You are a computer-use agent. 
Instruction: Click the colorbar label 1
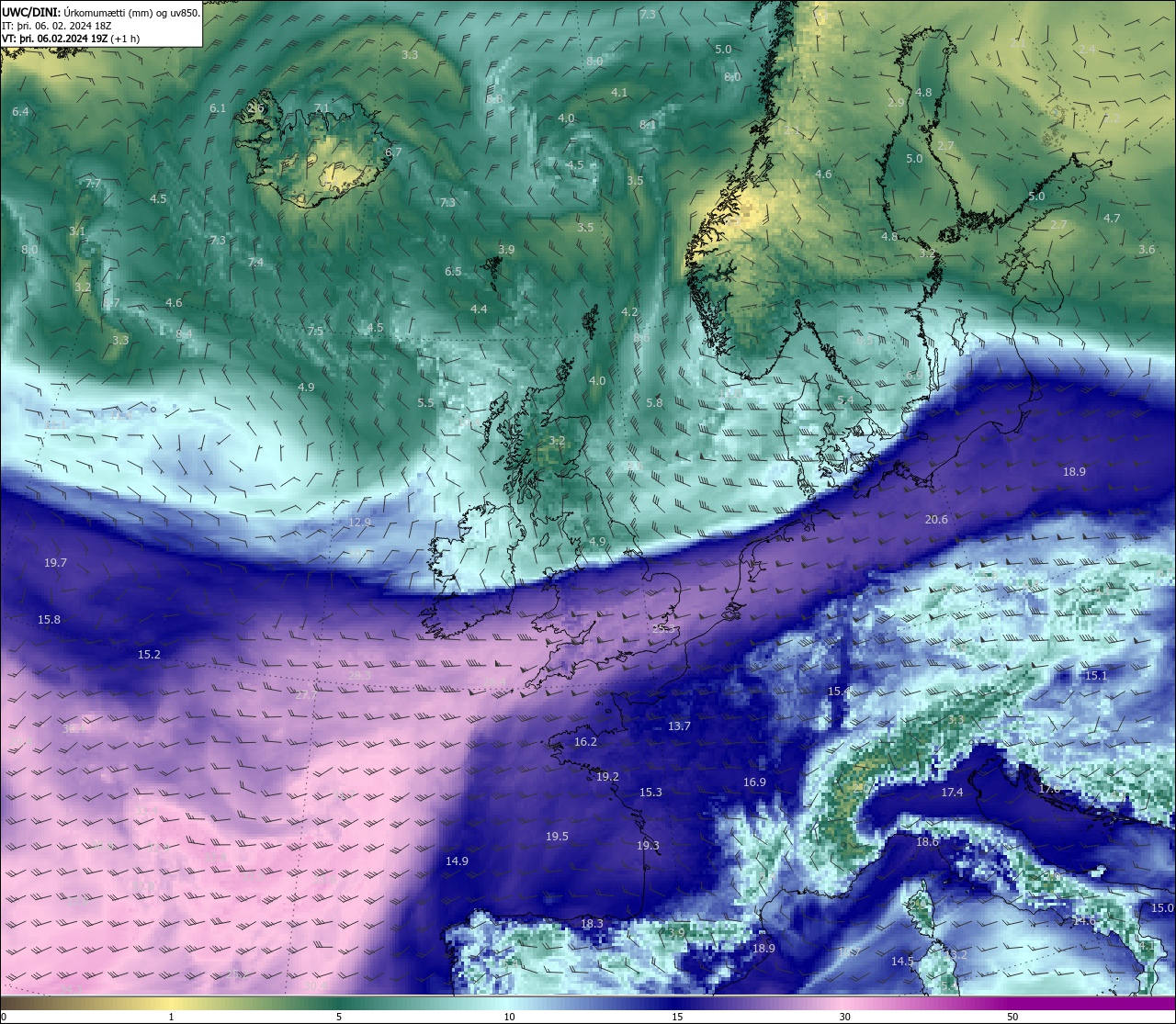coord(172,1017)
